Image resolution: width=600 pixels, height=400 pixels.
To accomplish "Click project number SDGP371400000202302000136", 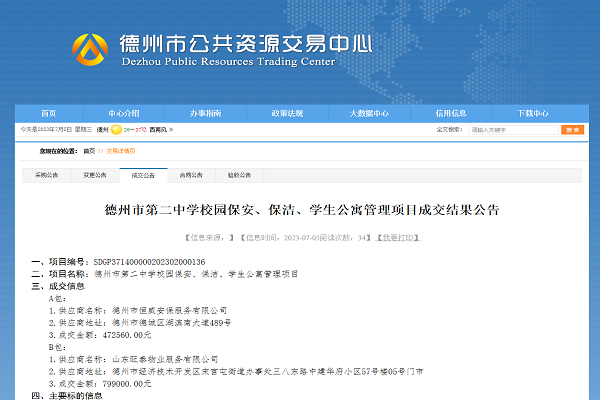I will 149,262.
